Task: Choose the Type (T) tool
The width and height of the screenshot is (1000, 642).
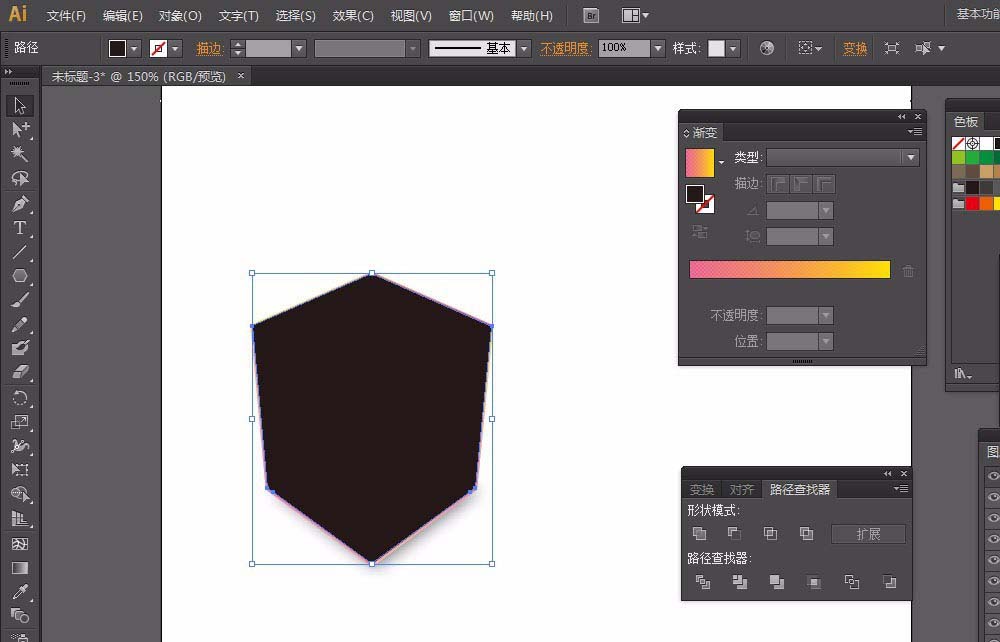Action: [20, 228]
